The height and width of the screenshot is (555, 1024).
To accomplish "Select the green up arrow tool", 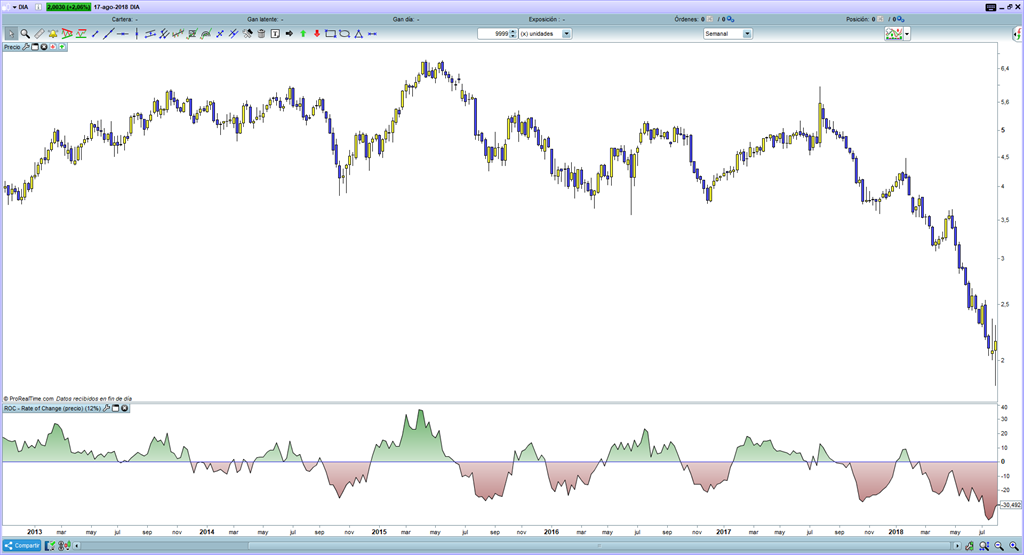I will click(x=303, y=33).
